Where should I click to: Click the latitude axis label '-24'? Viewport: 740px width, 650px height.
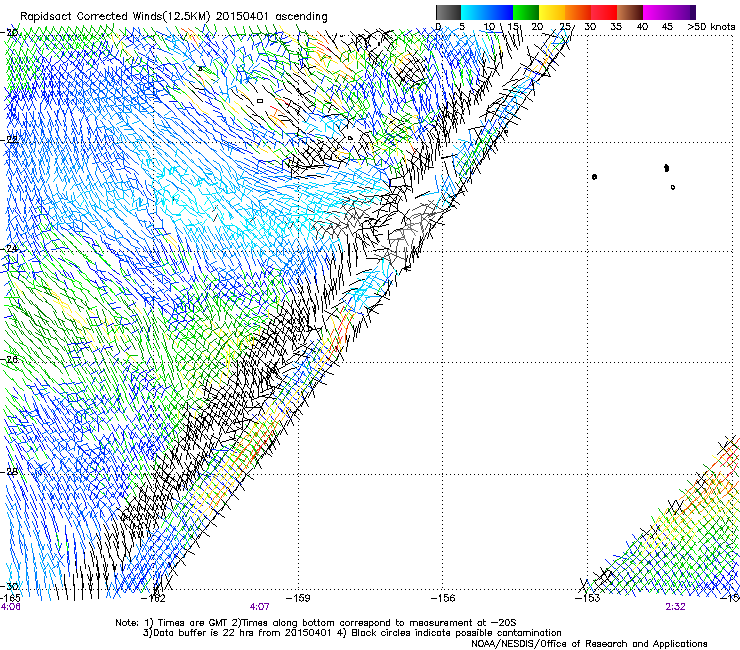(10, 249)
